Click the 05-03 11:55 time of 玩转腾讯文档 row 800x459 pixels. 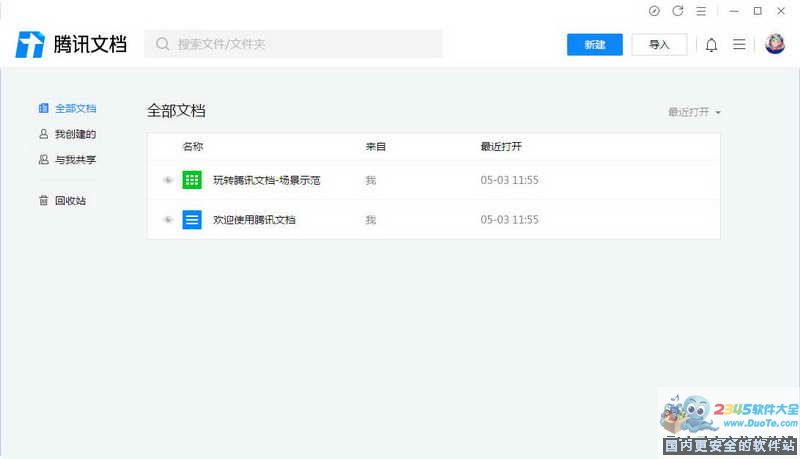[x=509, y=180]
